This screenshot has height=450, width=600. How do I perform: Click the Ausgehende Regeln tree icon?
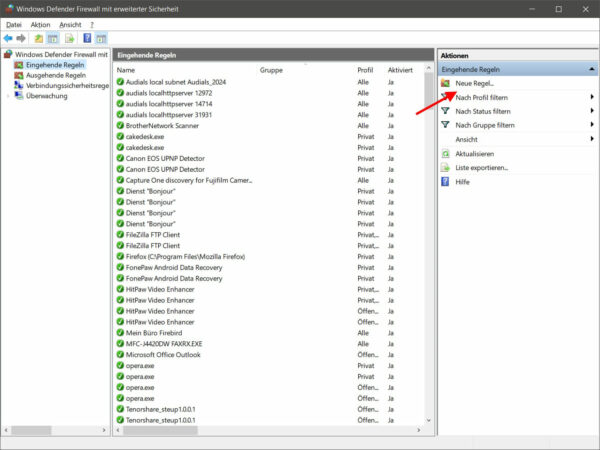(19, 75)
